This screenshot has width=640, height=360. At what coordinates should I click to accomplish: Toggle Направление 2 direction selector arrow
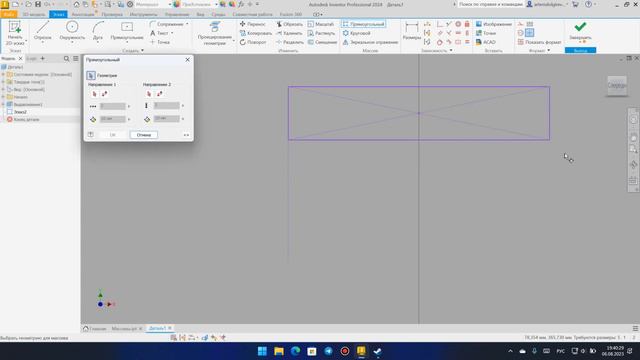pyautogui.click(x=149, y=94)
